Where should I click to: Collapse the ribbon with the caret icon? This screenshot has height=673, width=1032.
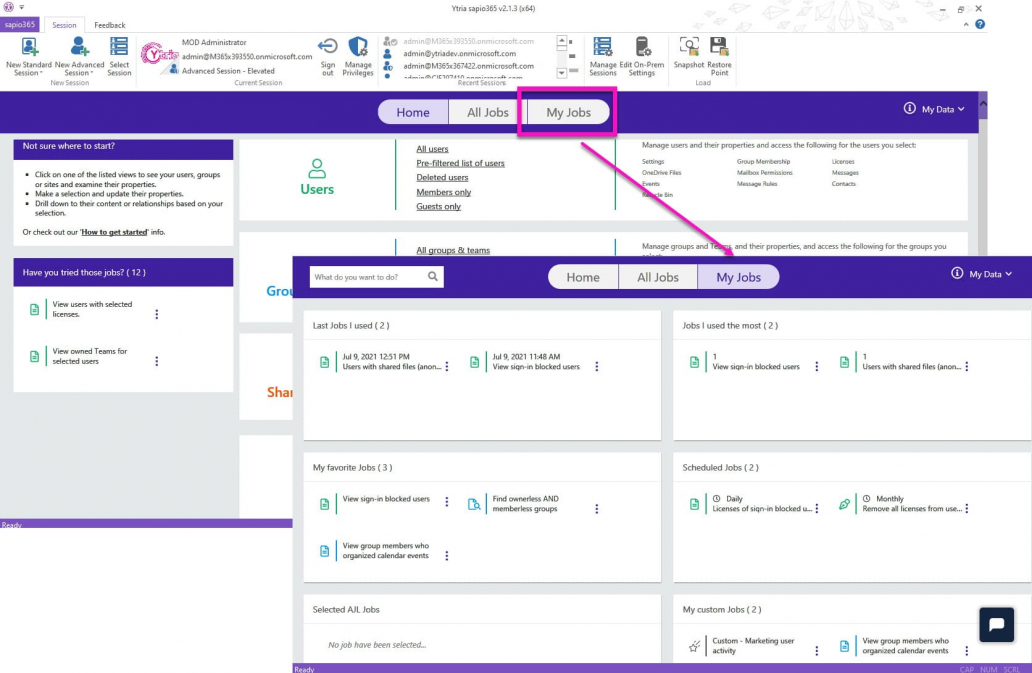click(966, 24)
